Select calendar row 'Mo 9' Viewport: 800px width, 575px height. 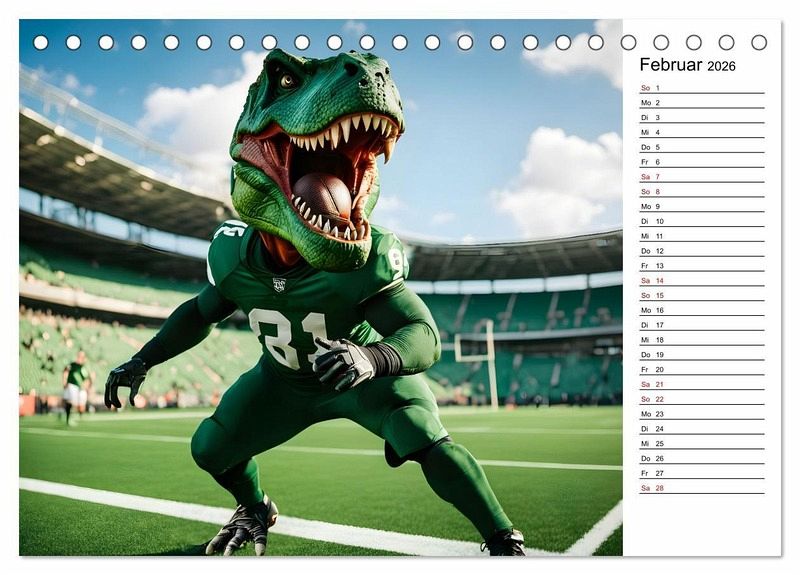[702, 206]
